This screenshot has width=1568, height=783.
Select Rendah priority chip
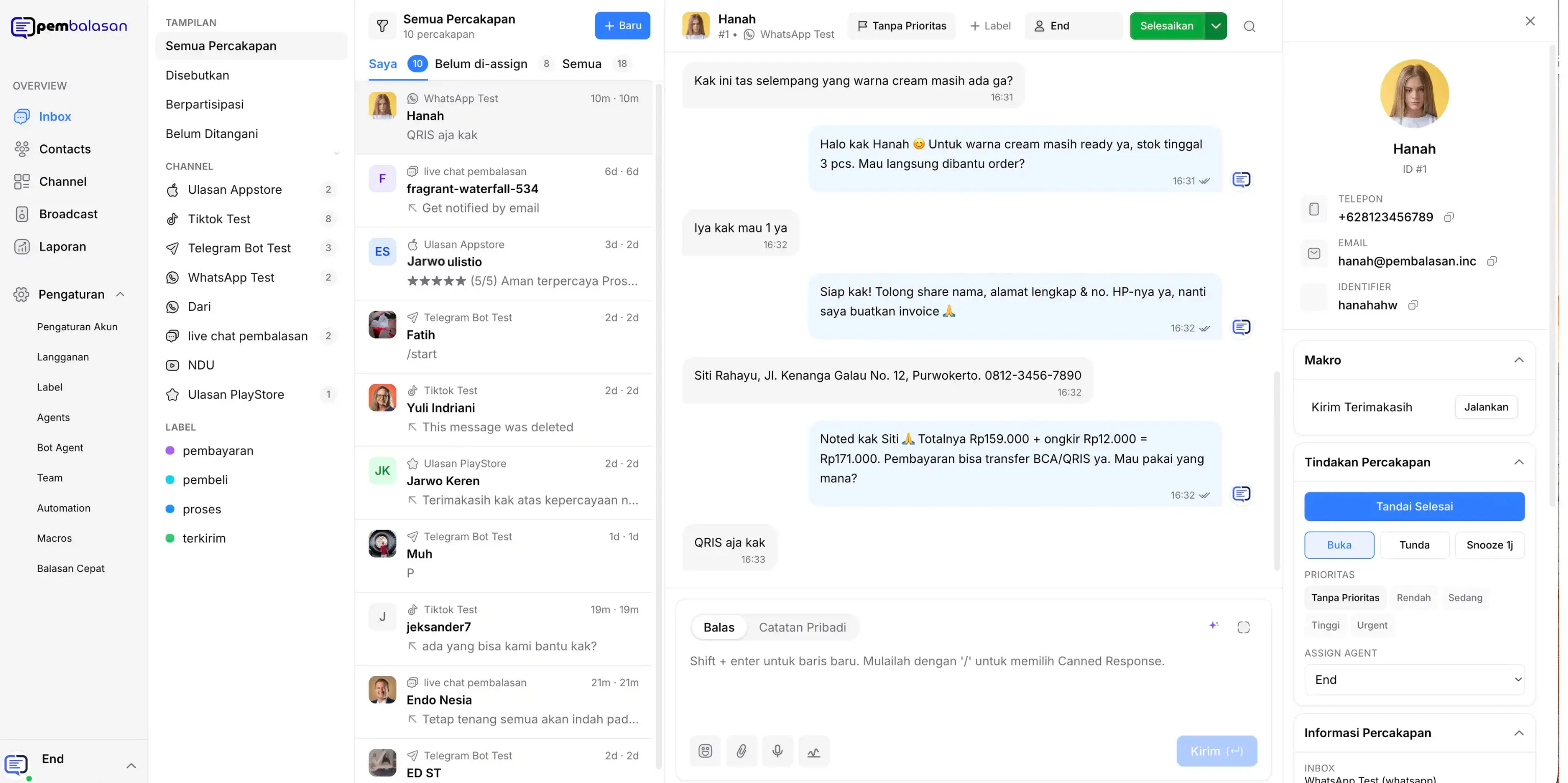click(x=1413, y=597)
